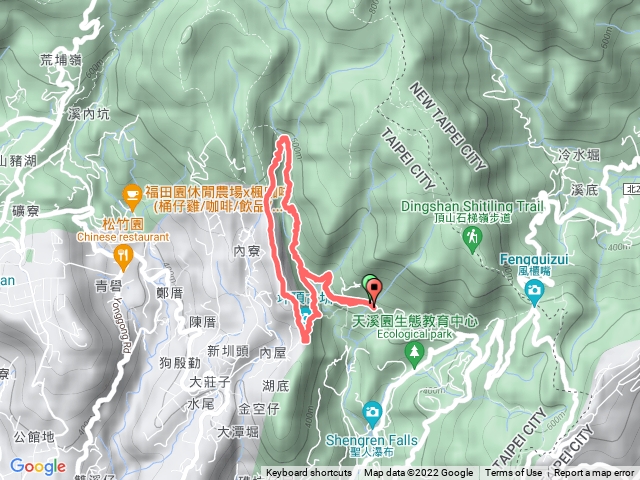This screenshot has height=480, width=640.
Task: Click the red hiking route's northern tip
Action: click(284, 140)
